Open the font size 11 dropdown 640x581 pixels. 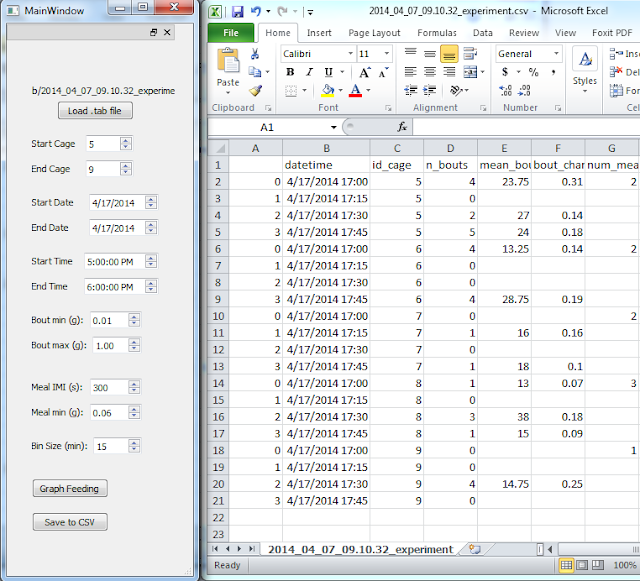tap(386, 53)
